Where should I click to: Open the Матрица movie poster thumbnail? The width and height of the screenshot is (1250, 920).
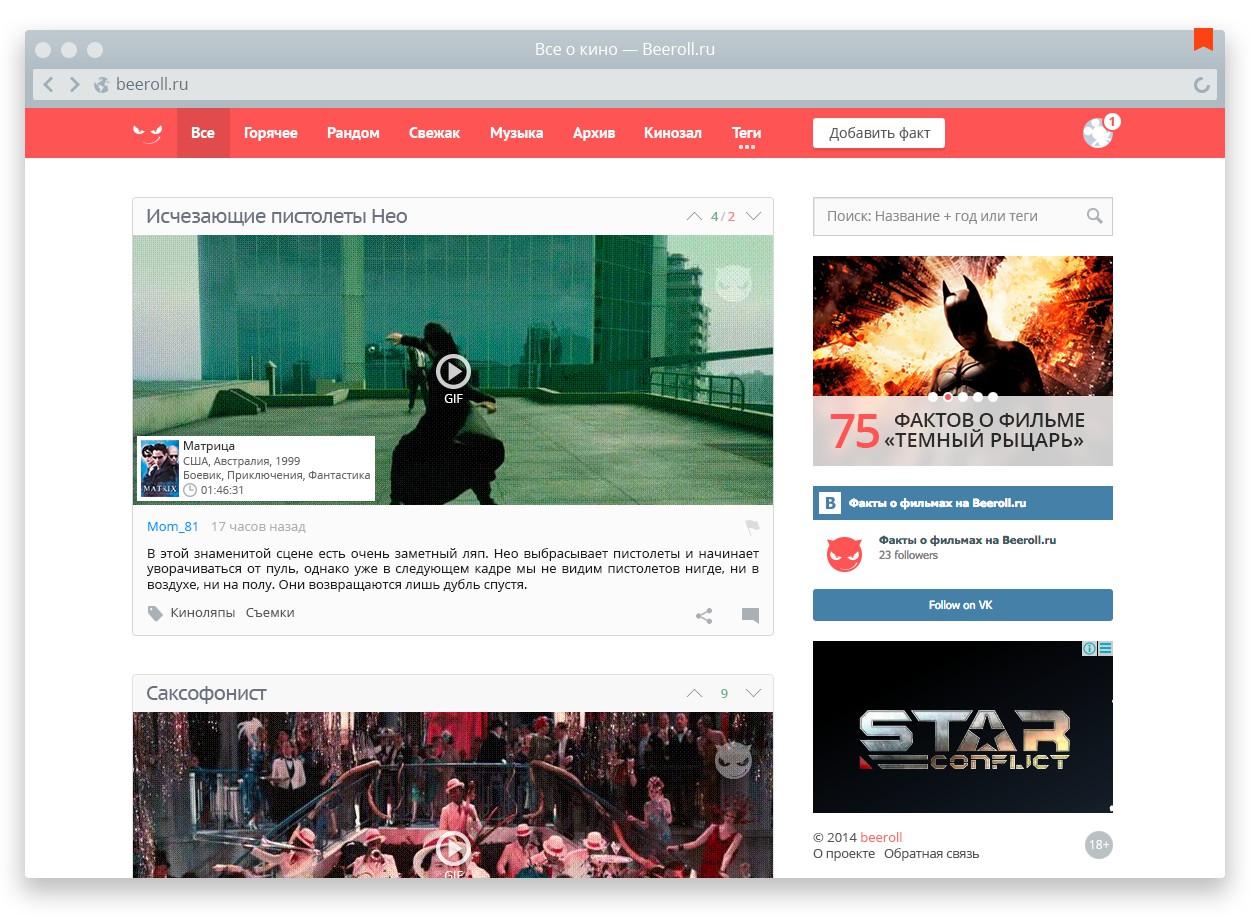point(160,468)
